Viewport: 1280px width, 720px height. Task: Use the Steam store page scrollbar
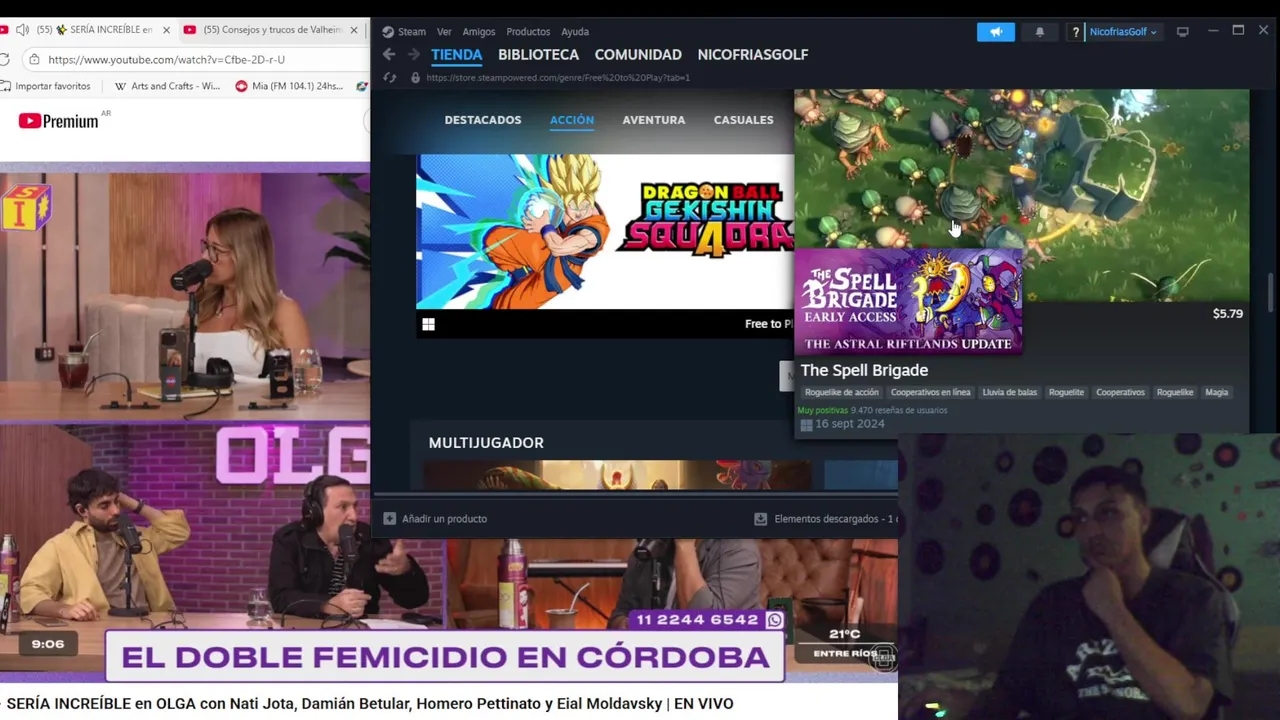click(1271, 293)
